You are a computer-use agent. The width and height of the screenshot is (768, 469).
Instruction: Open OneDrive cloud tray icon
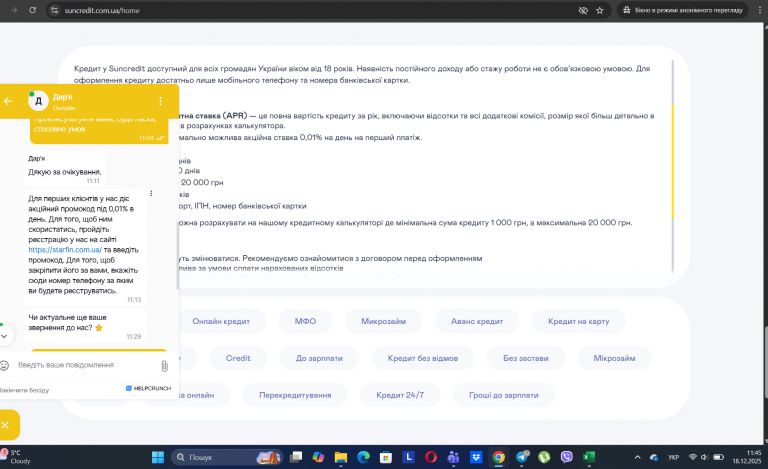[x=654, y=457]
